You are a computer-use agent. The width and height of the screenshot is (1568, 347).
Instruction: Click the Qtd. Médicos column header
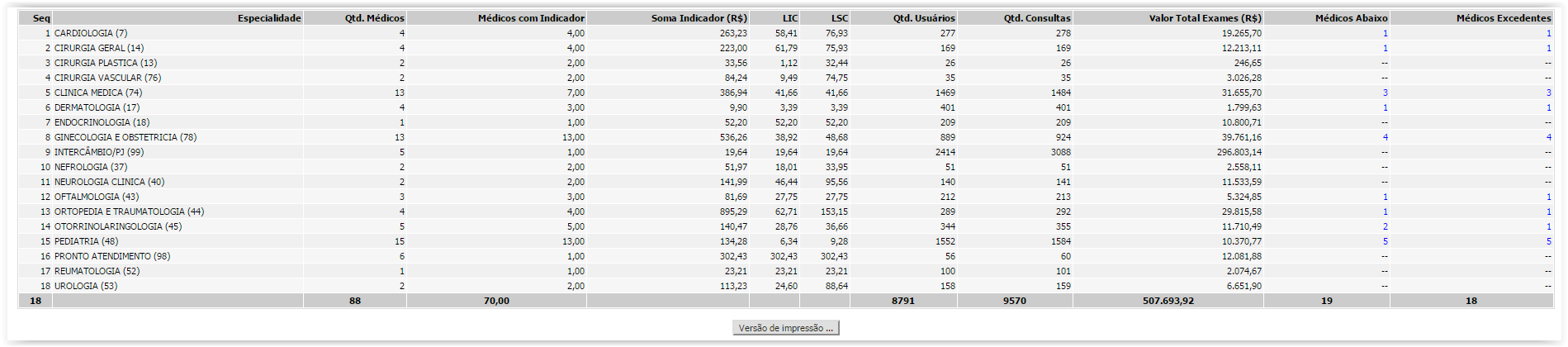tap(375, 18)
